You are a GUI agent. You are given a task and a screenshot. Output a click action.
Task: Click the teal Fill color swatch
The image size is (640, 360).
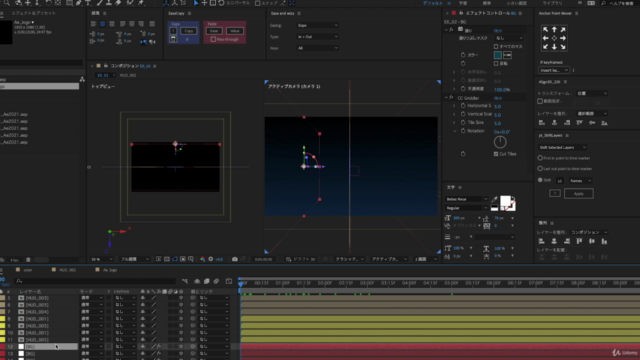click(498, 55)
